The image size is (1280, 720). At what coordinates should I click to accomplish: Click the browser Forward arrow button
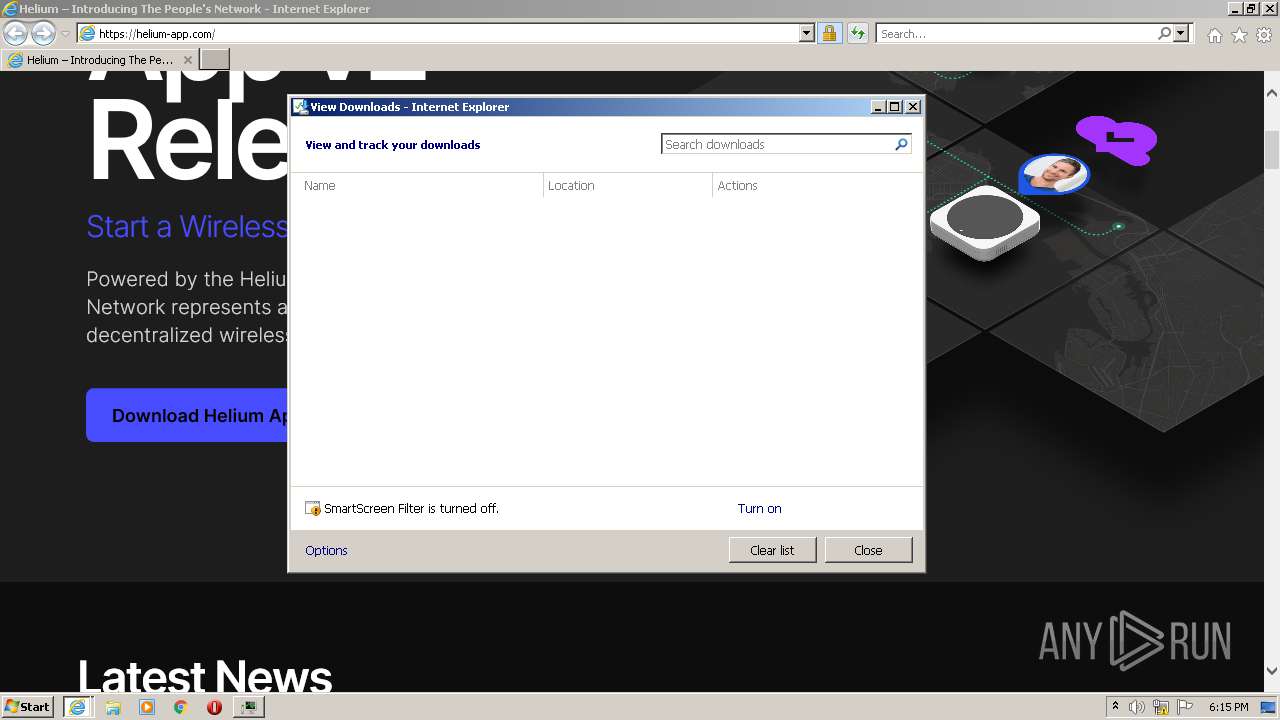coord(43,33)
